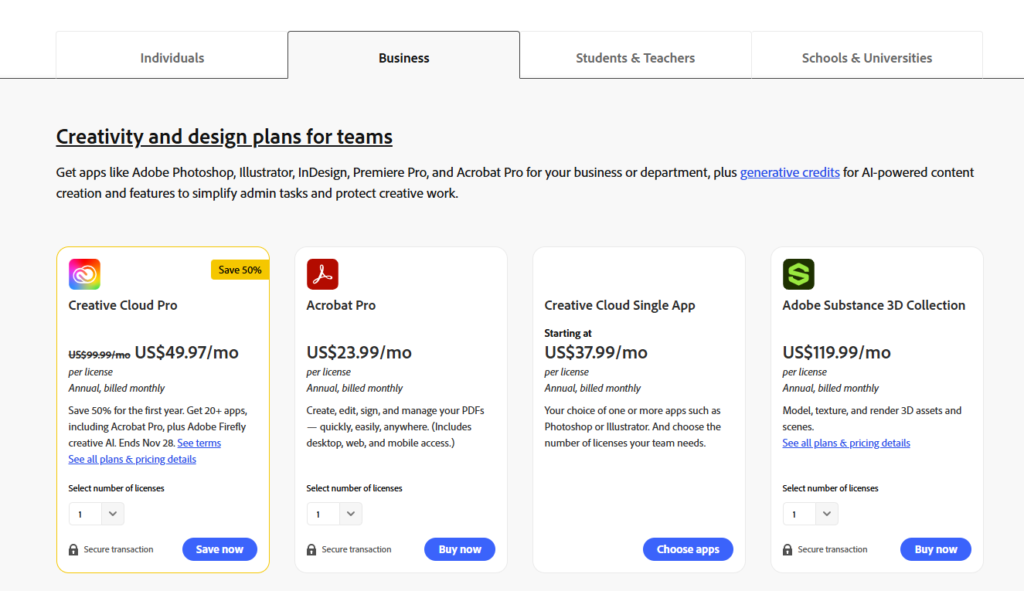1024x591 pixels.
Task: Click Buy now for Acrobat Pro
Action: click(459, 549)
